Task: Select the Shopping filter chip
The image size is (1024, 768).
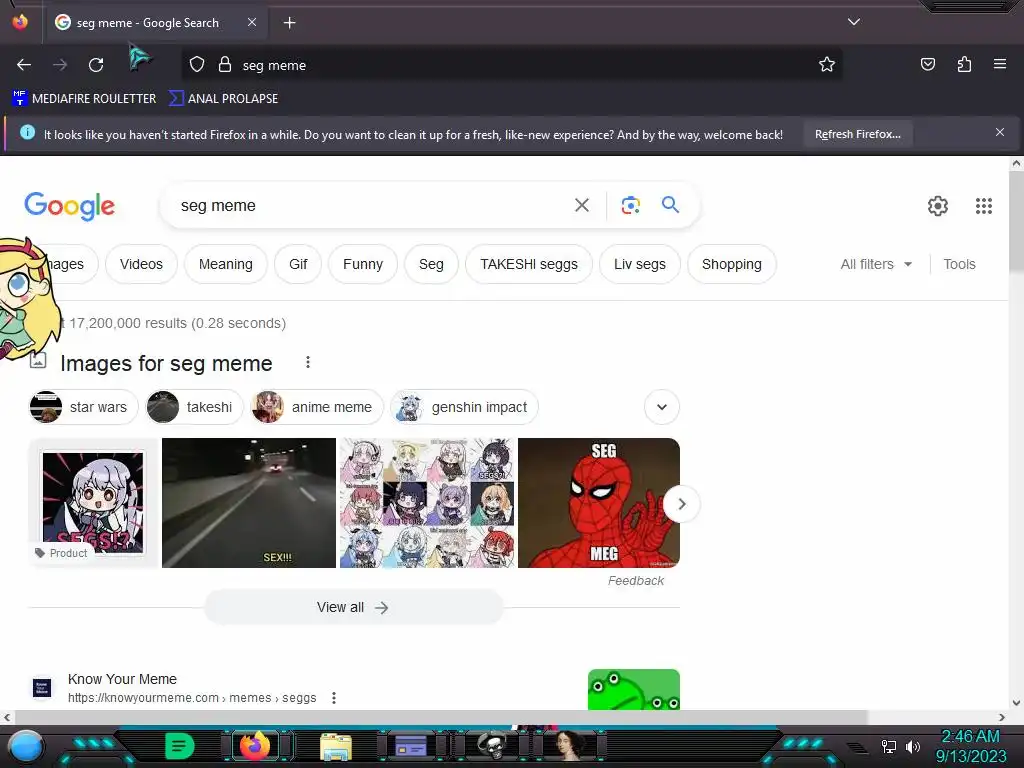Action: pyautogui.click(x=731, y=264)
